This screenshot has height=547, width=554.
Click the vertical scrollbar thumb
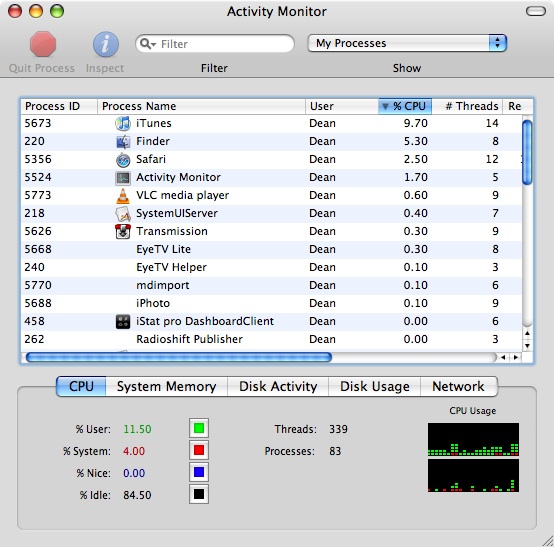click(527, 152)
